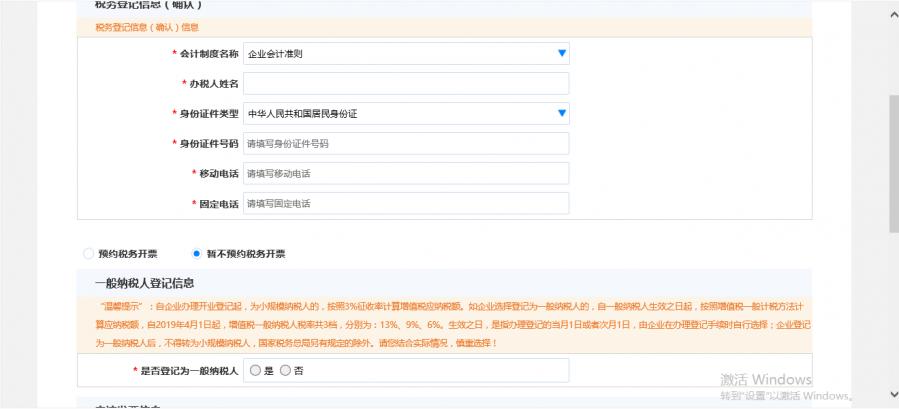The height and width of the screenshot is (409, 899).
Task: Click the 是否登记为一般纳税人 field label
Action: coord(188,371)
